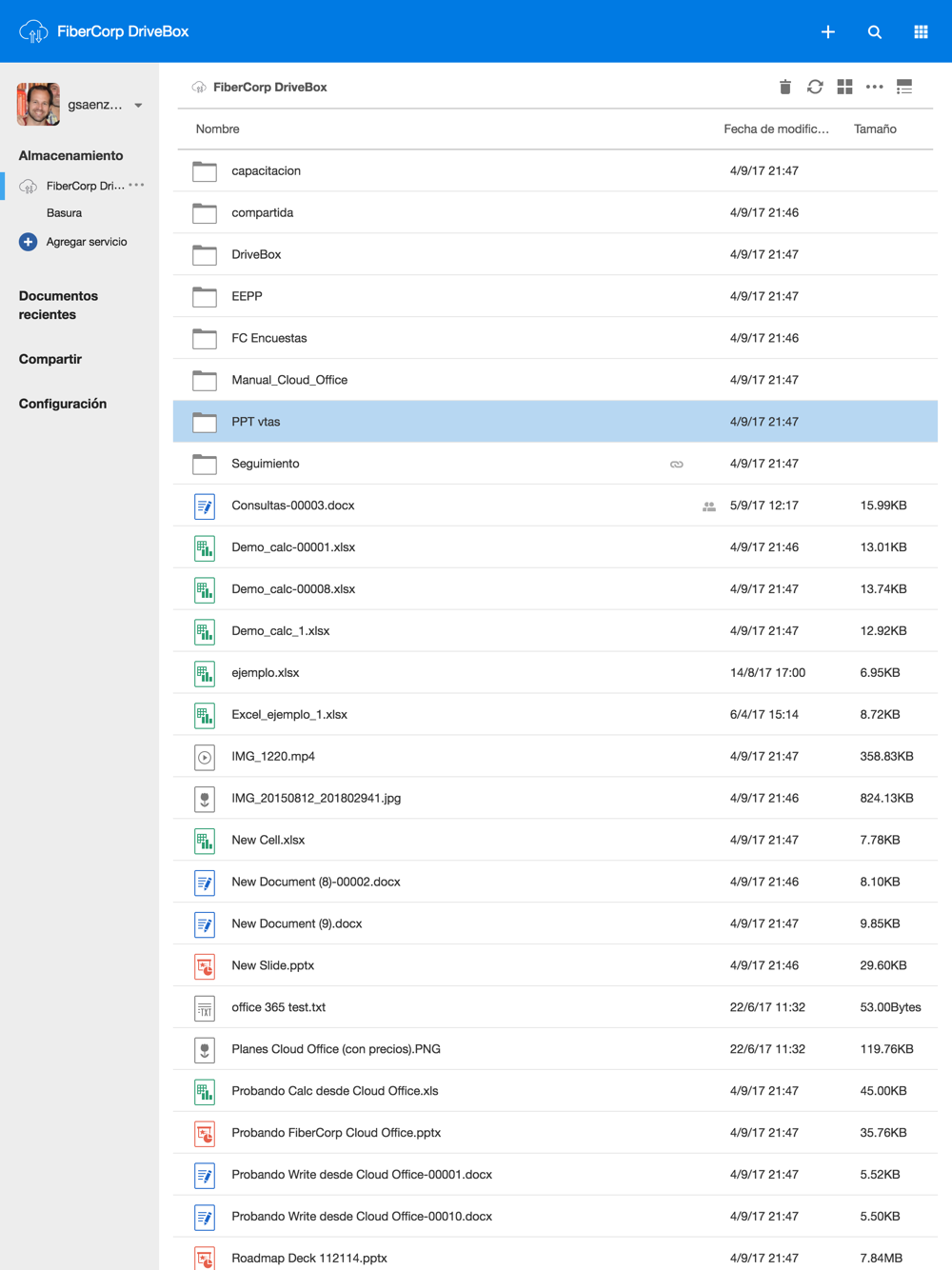Sort by Nombre column header
The width and height of the screenshot is (952, 1270).
tap(218, 129)
